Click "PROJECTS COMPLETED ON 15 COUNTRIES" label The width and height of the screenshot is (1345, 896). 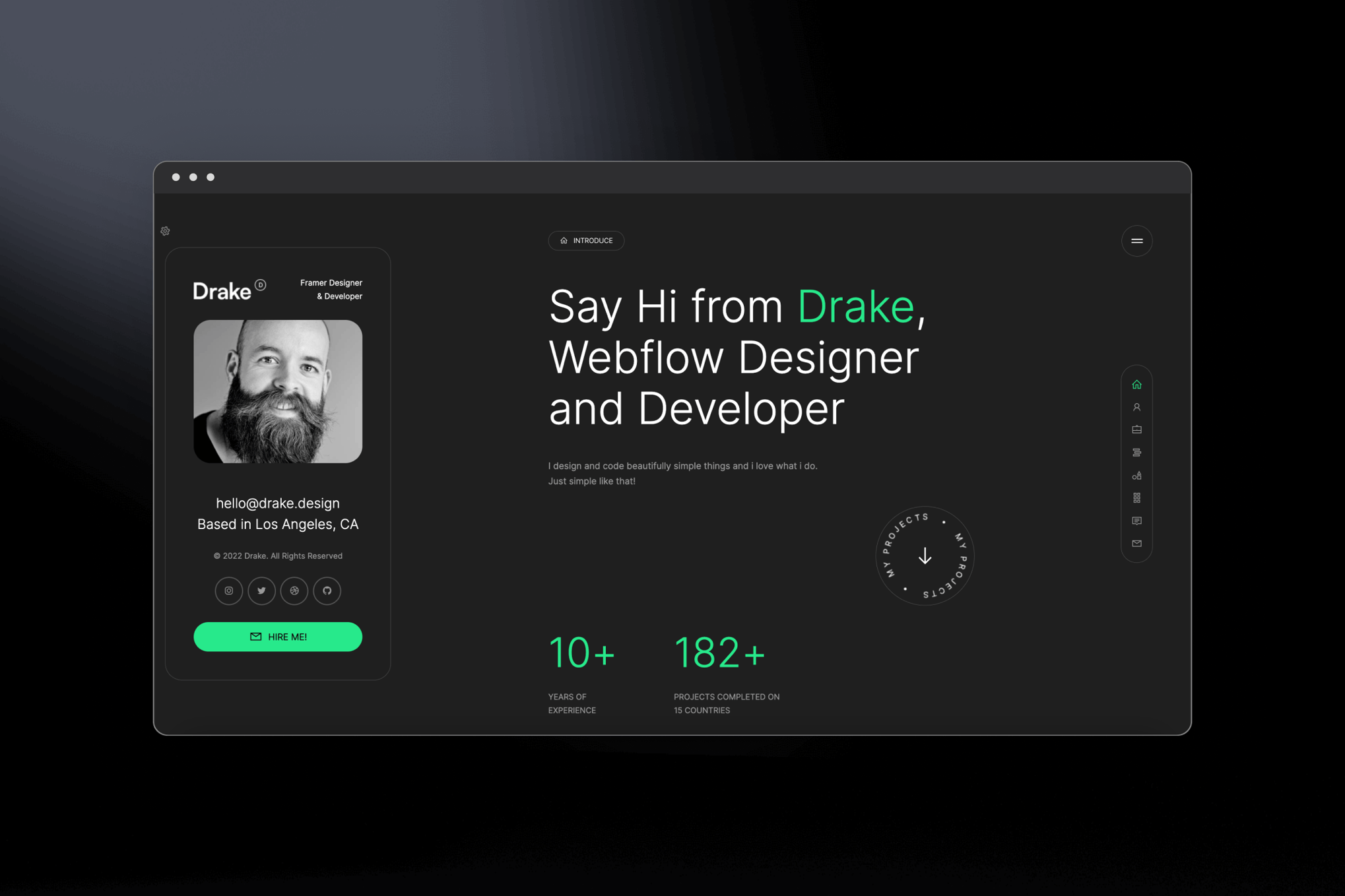coord(727,703)
